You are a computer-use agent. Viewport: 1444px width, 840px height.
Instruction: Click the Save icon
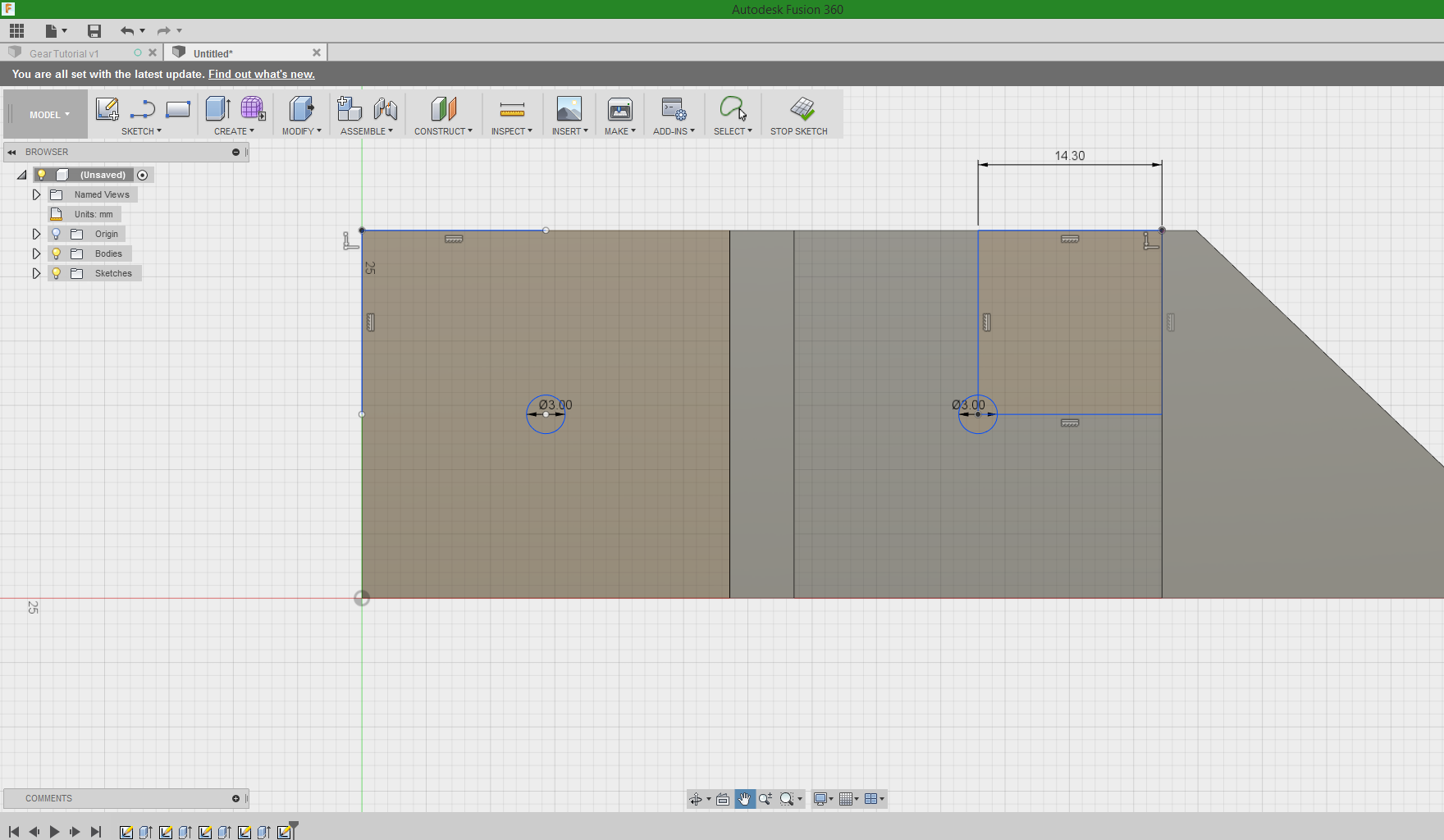94,31
